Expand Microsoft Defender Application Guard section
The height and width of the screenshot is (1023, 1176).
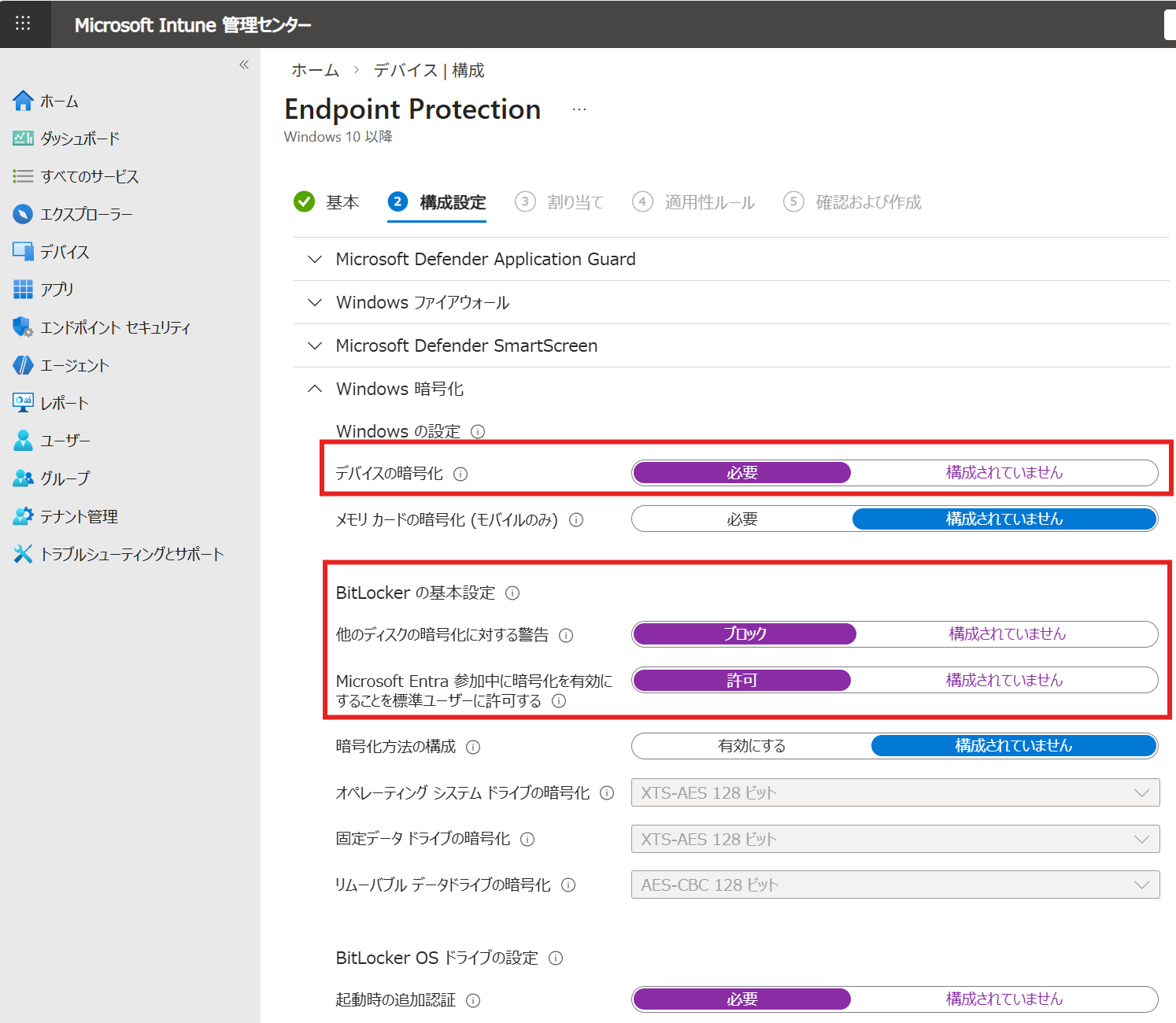coord(485,259)
